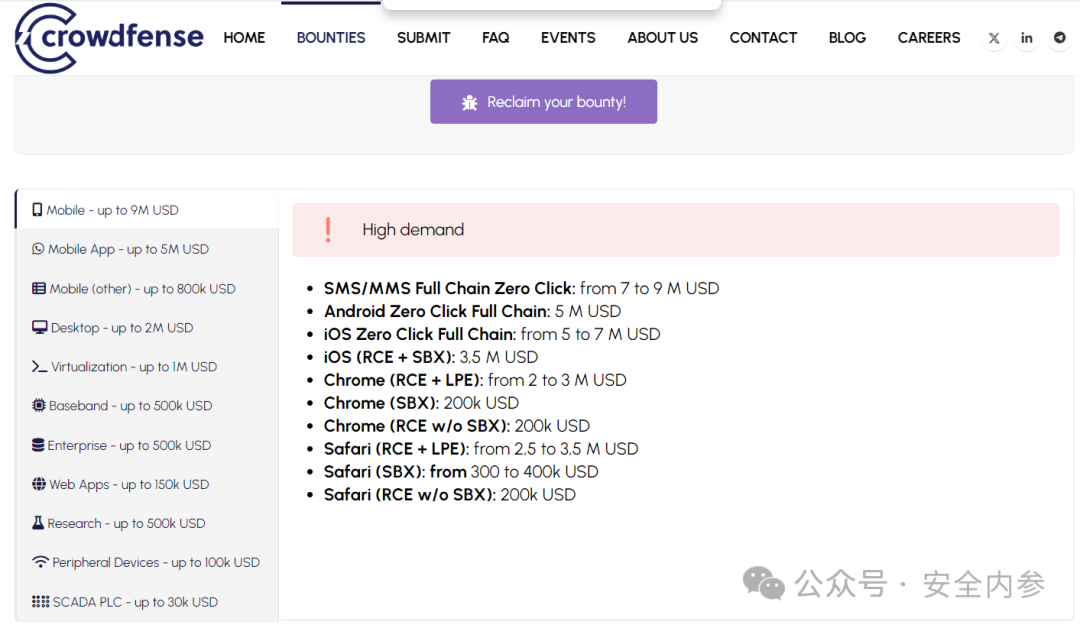Click the Chrome (SBX) 200k entry
Viewport: 1080px width, 628px height.
pos(422,402)
